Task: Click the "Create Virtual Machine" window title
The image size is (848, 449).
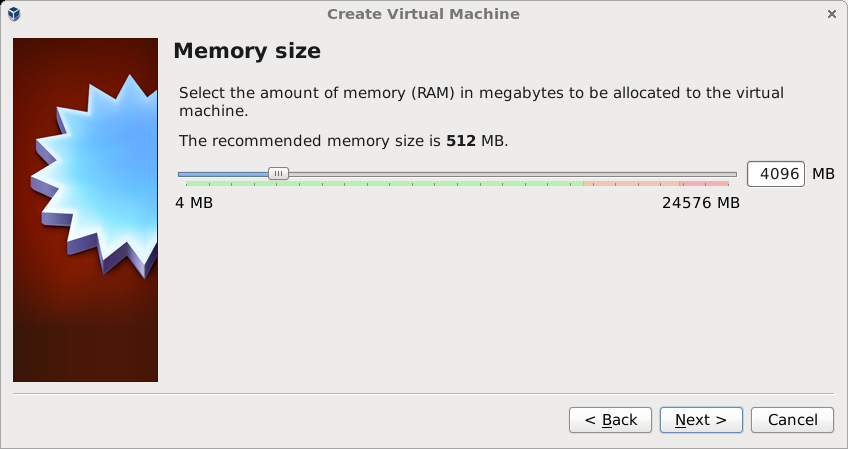Action: click(423, 14)
